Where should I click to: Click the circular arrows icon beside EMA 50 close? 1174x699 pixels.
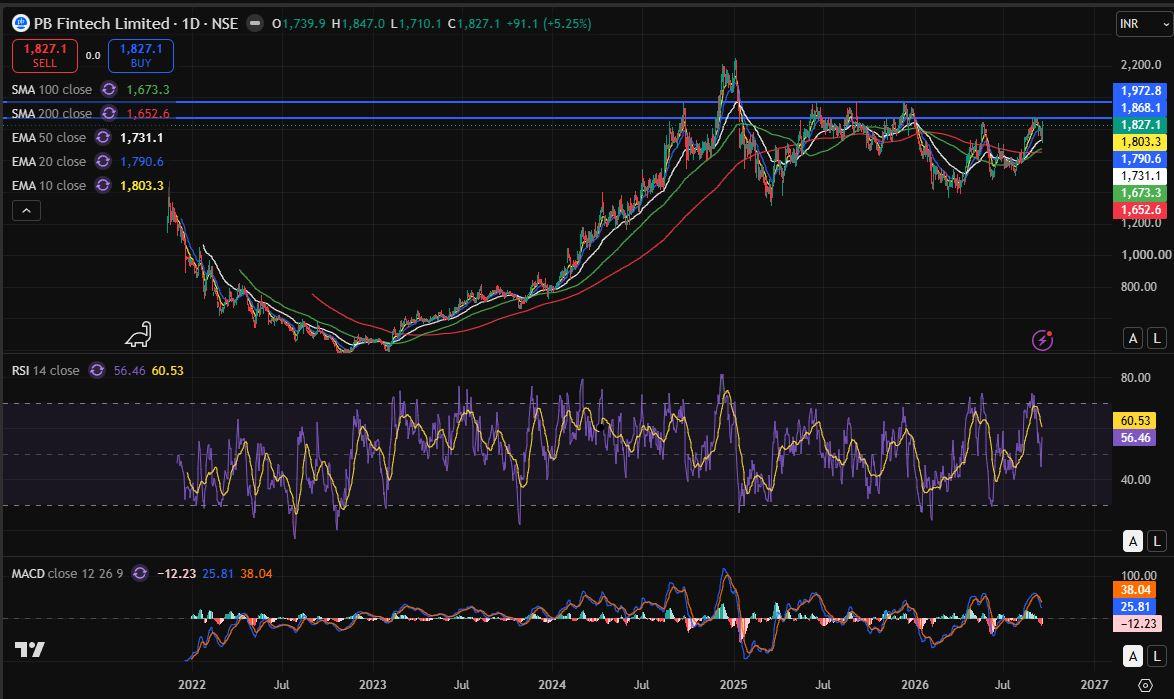click(x=103, y=138)
